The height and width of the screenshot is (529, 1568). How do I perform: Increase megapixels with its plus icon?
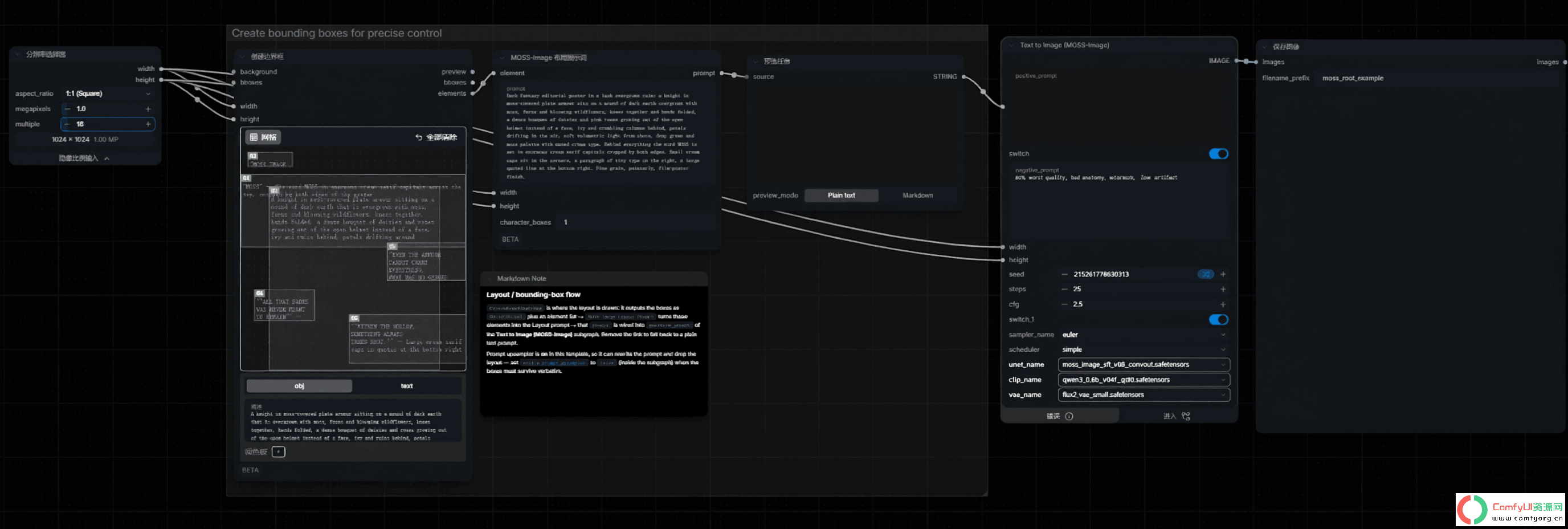(148, 109)
